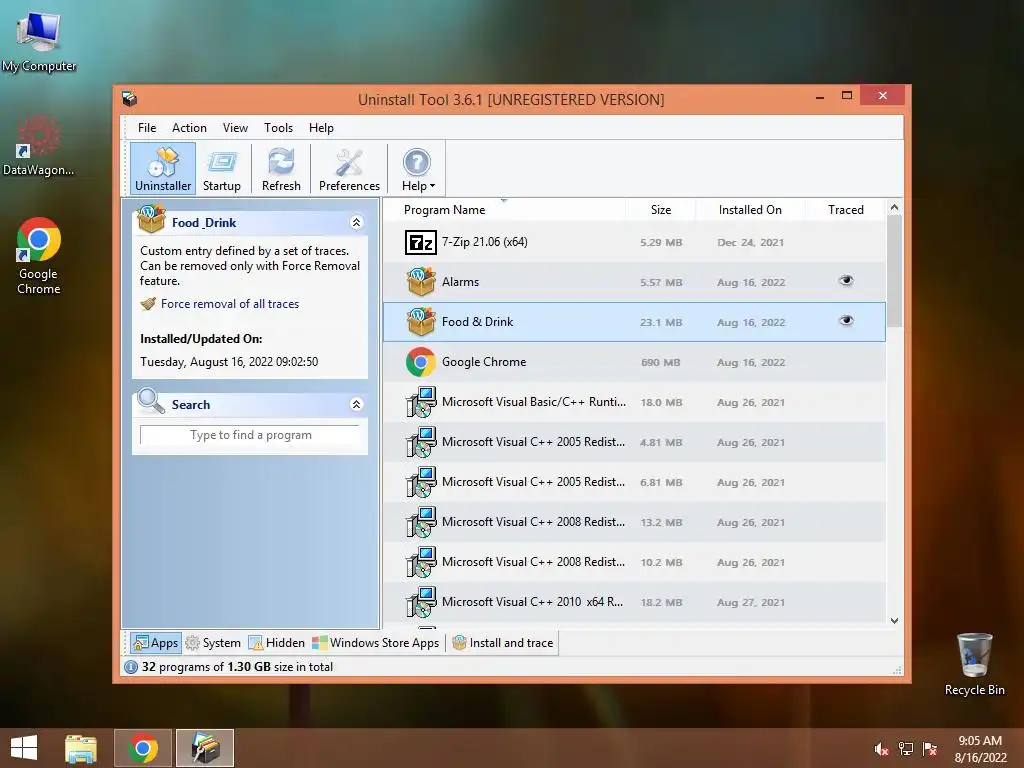Image resolution: width=1024 pixels, height=768 pixels.
Task: Click the broom icon beside Force removal
Action: coord(149,304)
